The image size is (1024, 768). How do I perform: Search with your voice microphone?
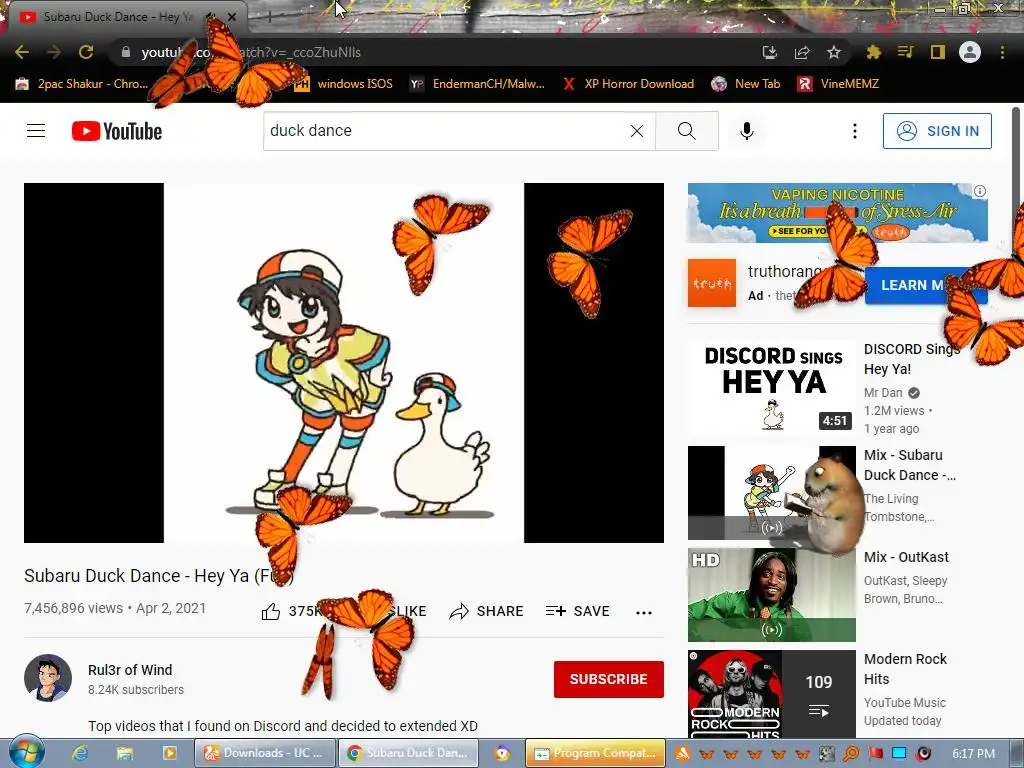click(746, 131)
